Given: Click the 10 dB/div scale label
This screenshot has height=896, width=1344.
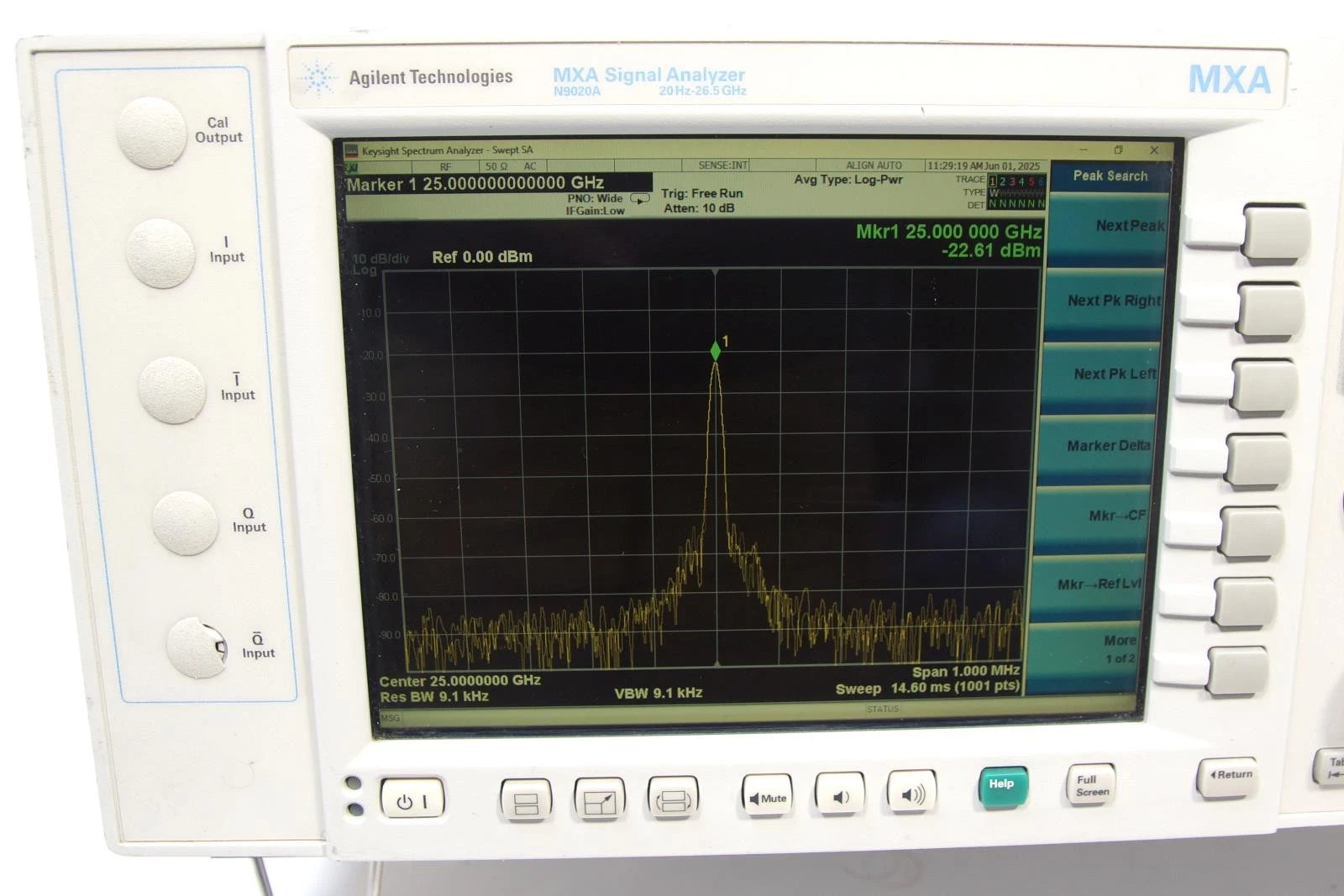Looking at the screenshot, I should [x=381, y=259].
